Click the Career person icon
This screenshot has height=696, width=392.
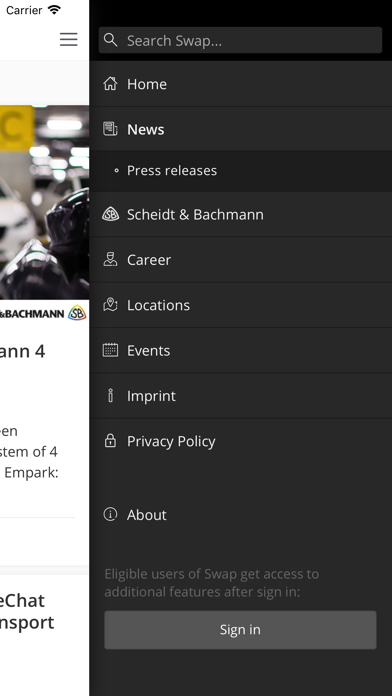coord(110,260)
